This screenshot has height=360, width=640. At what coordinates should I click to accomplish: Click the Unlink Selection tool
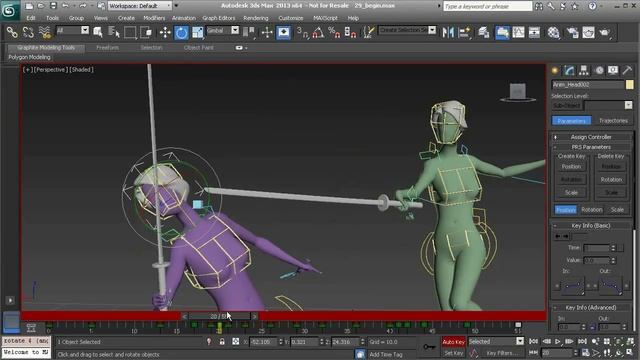tap(28, 32)
